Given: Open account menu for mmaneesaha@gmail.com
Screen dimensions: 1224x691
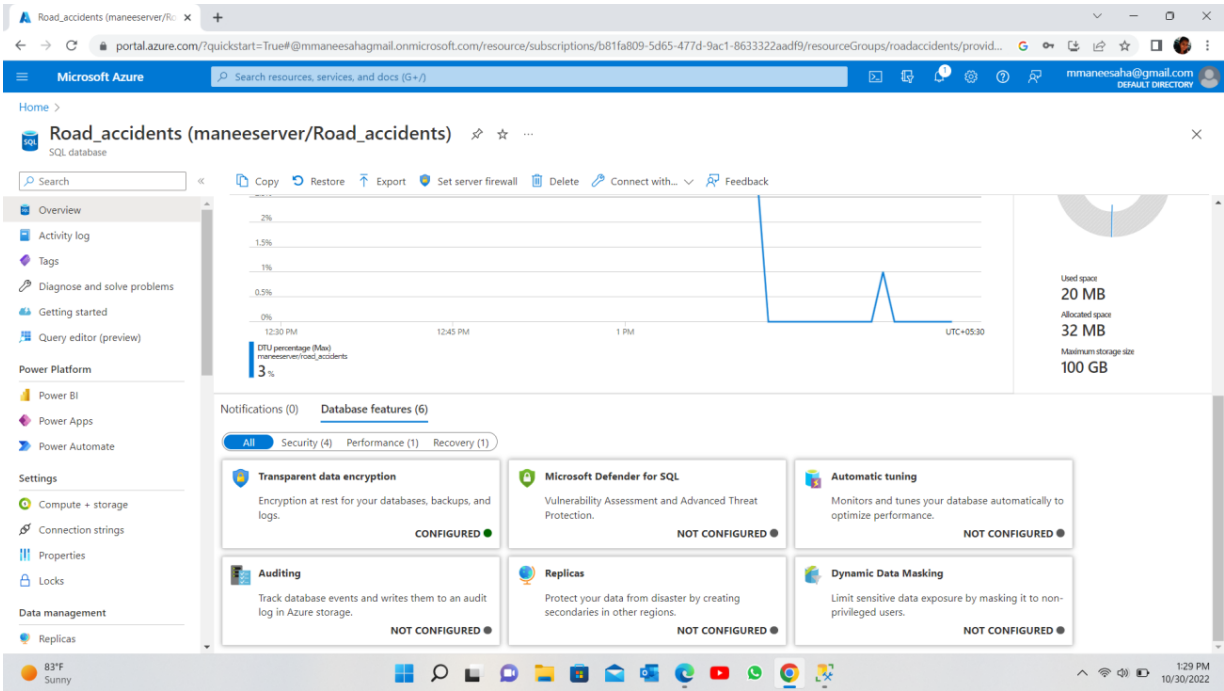Looking at the screenshot, I should pos(1142,77).
